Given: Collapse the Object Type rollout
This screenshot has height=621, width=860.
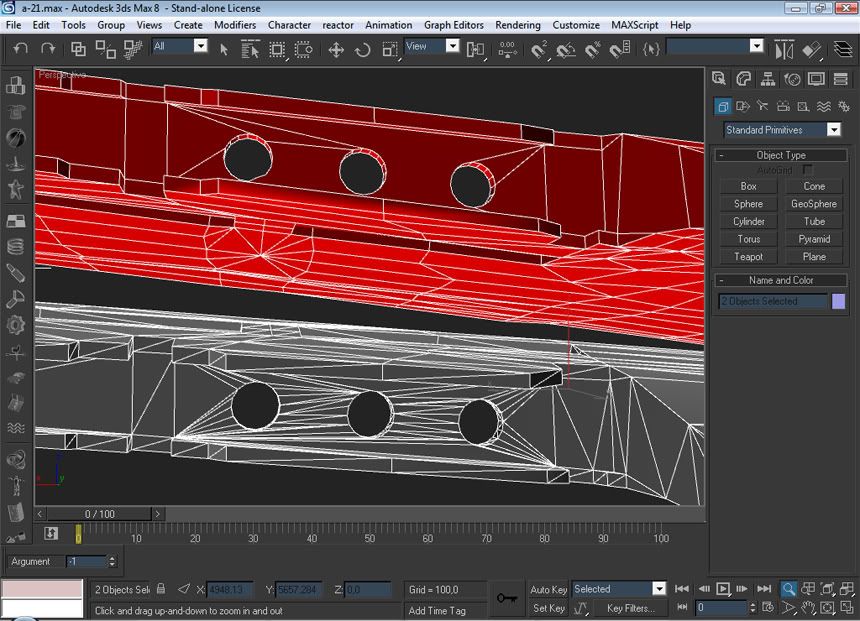Looking at the screenshot, I should click(781, 155).
